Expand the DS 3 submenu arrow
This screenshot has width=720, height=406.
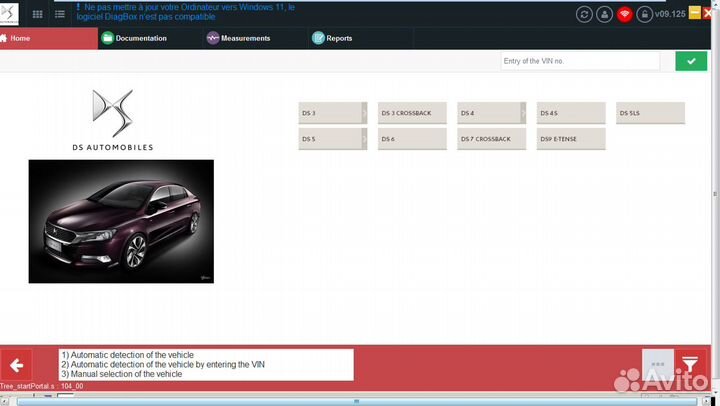pyautogui.click(x=365, y=113)
